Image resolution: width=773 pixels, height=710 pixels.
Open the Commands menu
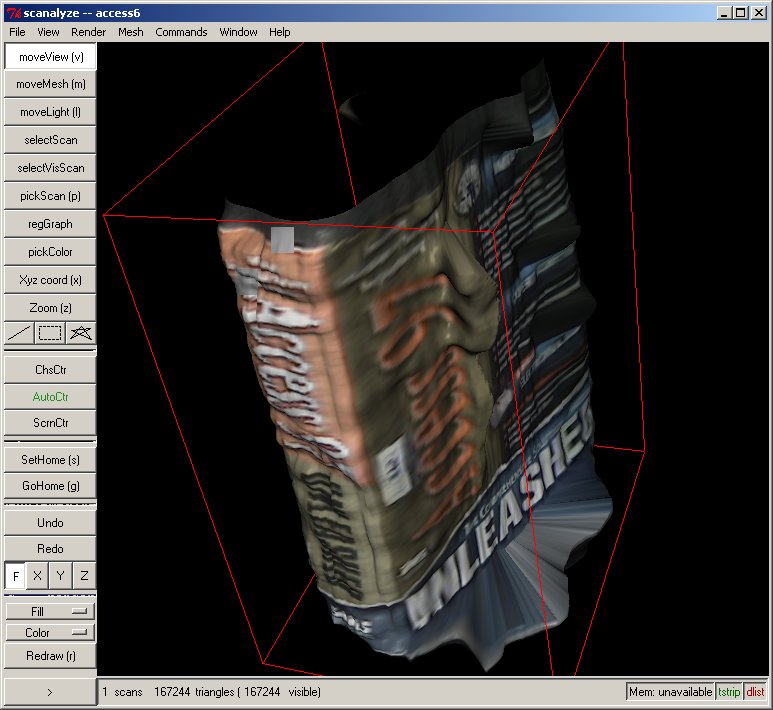pos(181,32)
